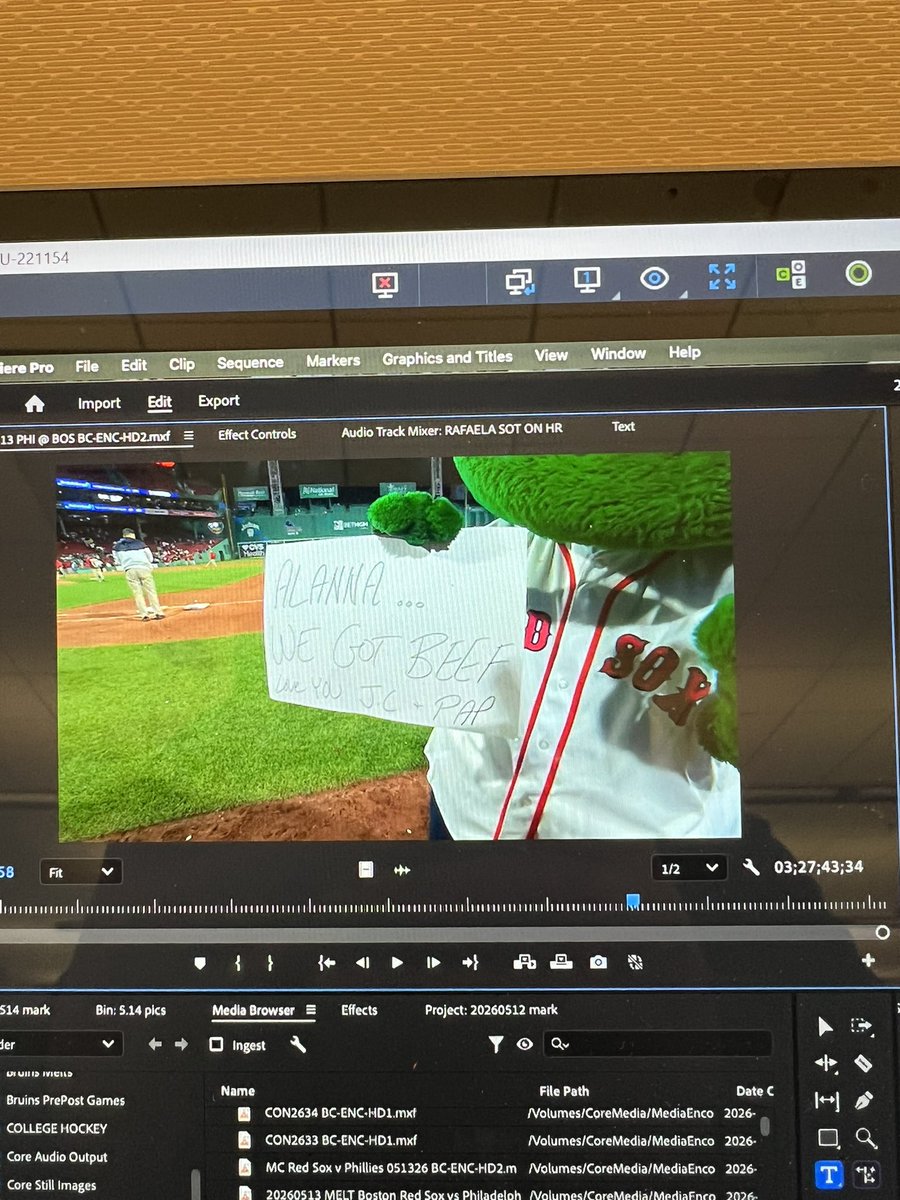The height and width of the screenshot is (1200, 900).
Task: Switch to the Text panel tab
Action: click(623, 426)
